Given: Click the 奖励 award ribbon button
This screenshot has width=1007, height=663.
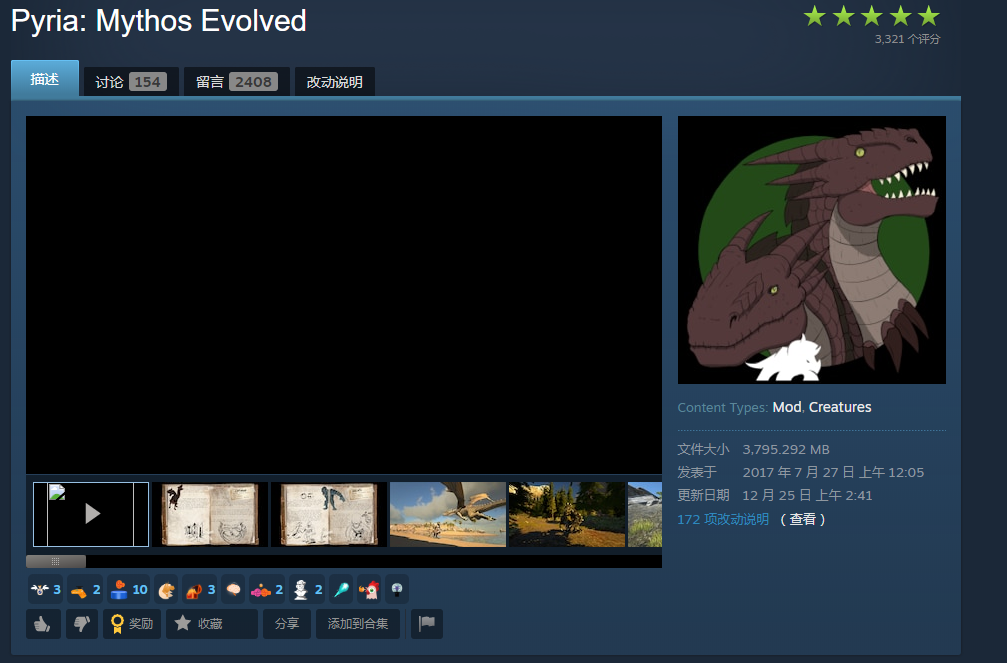Looking at the screenshot, I should (x=132, y=624).
